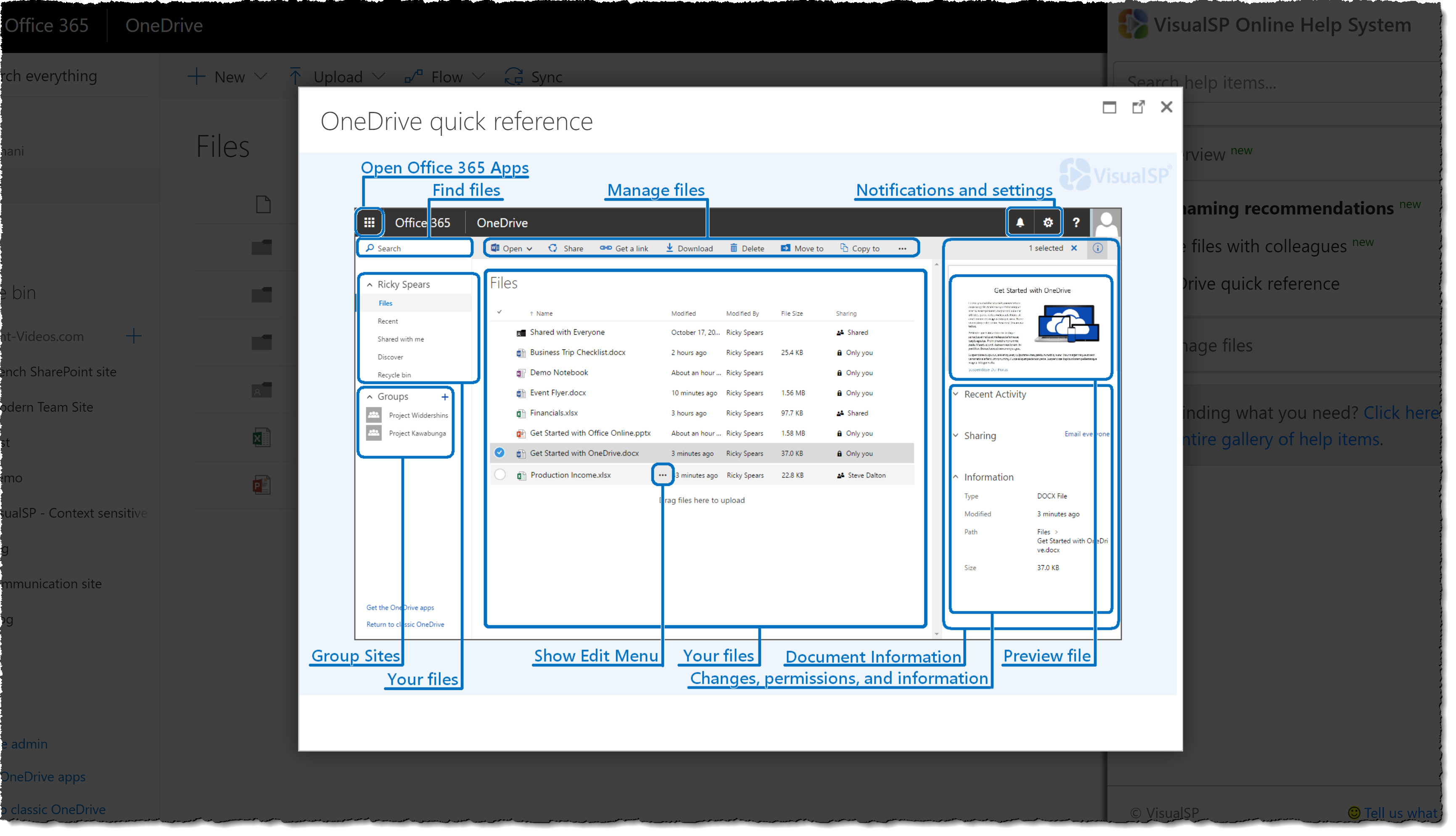
Task: Open the document details info icon
Action: pos(1099,249)
